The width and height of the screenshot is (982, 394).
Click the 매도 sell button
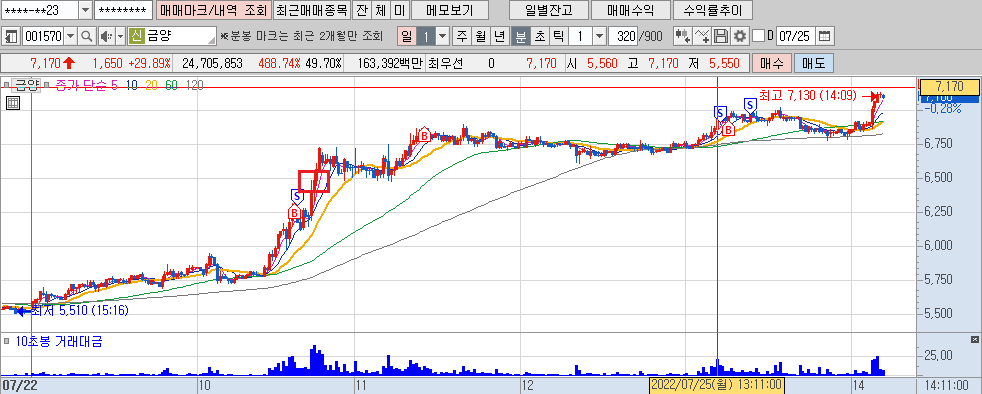coord(813,63)
